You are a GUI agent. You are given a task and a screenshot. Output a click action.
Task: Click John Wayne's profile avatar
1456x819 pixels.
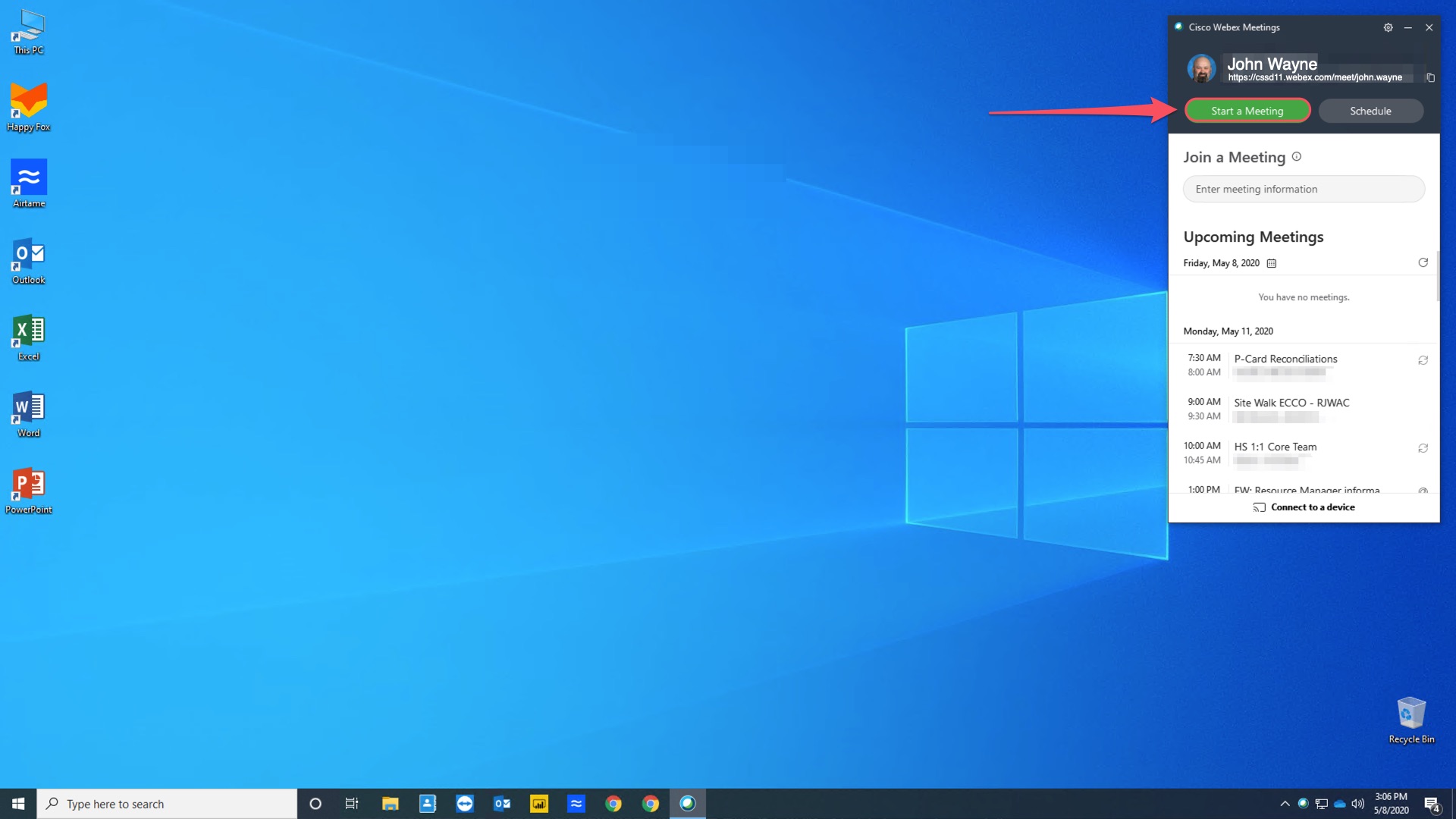(1201, 69)
